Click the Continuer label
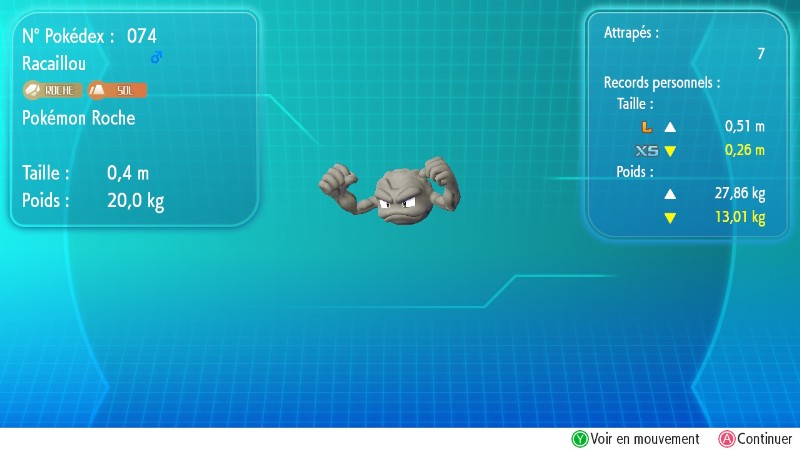The width and height of the screenshot is (800, 450). click(764, 439)
